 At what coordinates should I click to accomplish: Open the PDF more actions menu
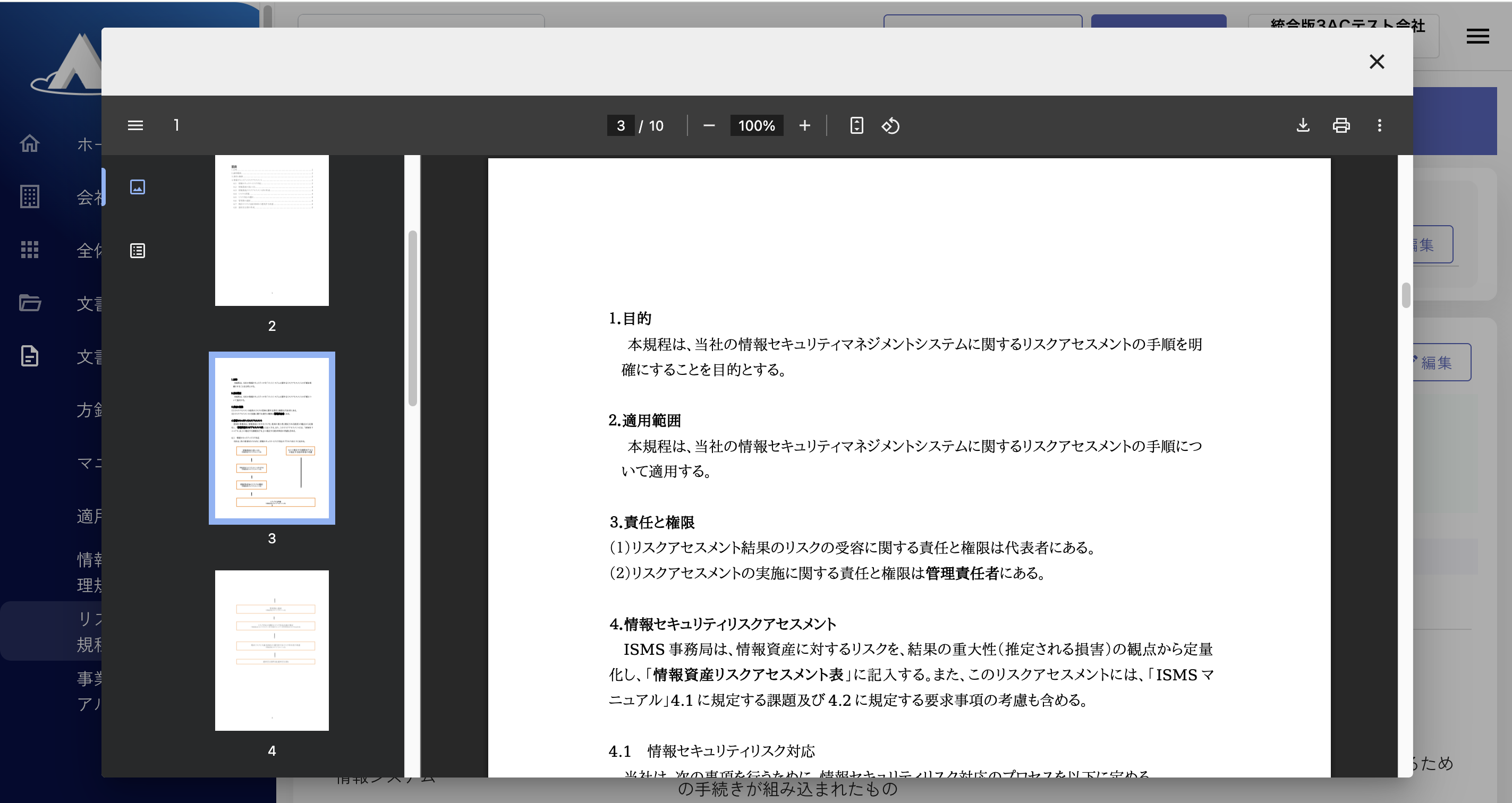(x=1379, y=125)
